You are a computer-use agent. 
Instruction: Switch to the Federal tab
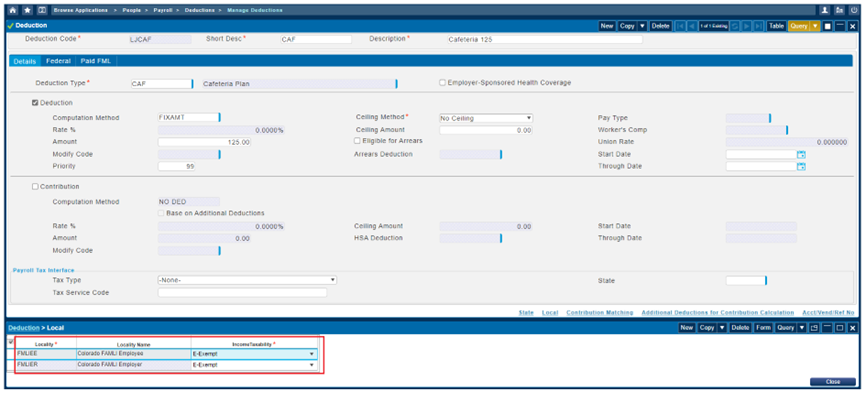point(59,61)
